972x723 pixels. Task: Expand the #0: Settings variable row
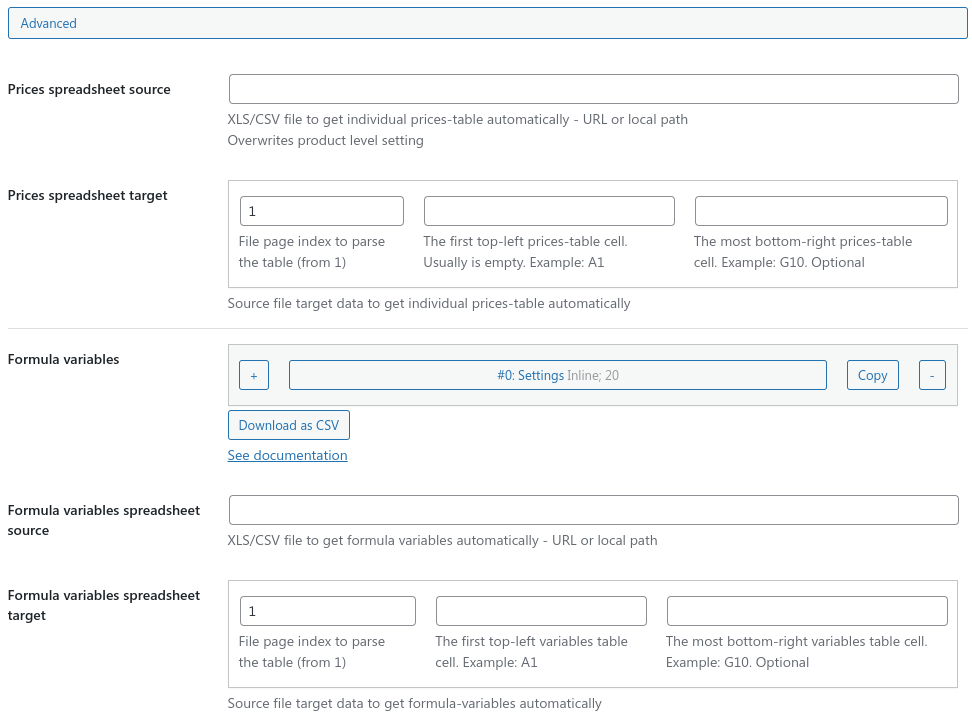pyautogui.click(x=557, y=375)
